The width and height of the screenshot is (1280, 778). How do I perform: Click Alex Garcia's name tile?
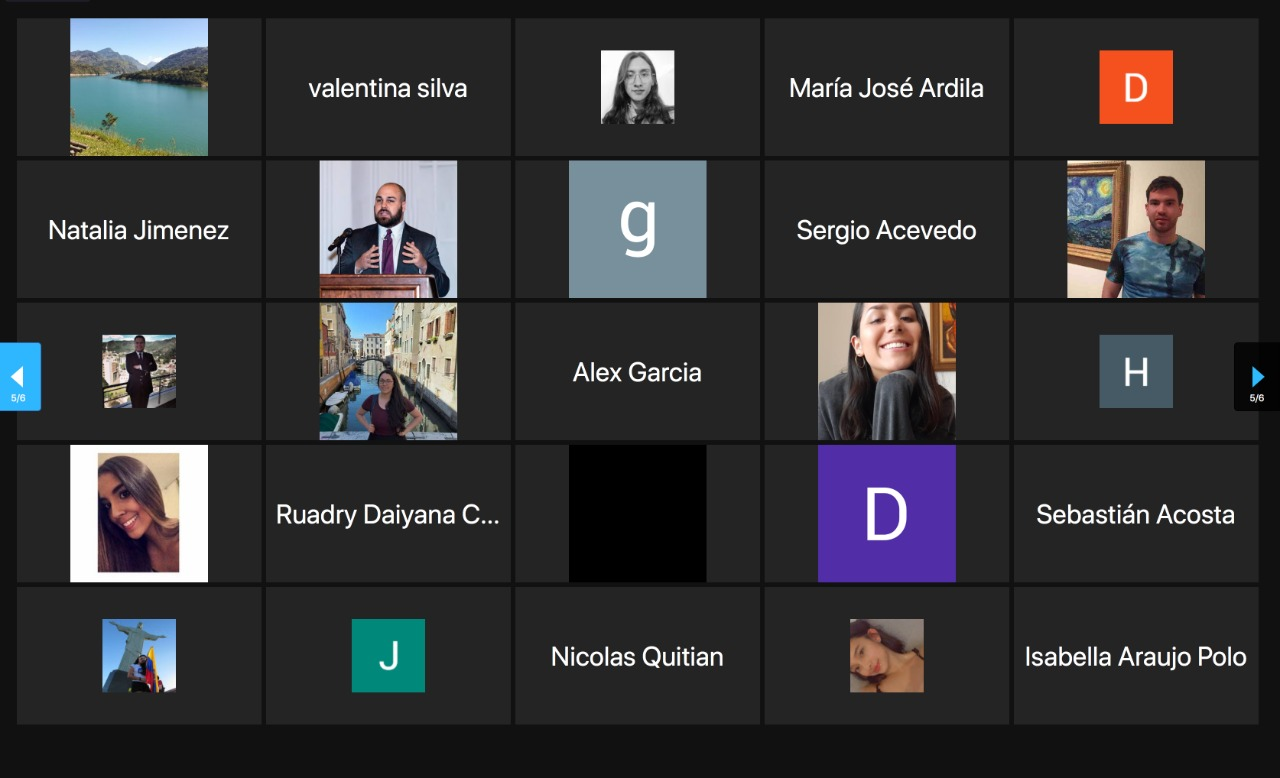coord(637,371)
